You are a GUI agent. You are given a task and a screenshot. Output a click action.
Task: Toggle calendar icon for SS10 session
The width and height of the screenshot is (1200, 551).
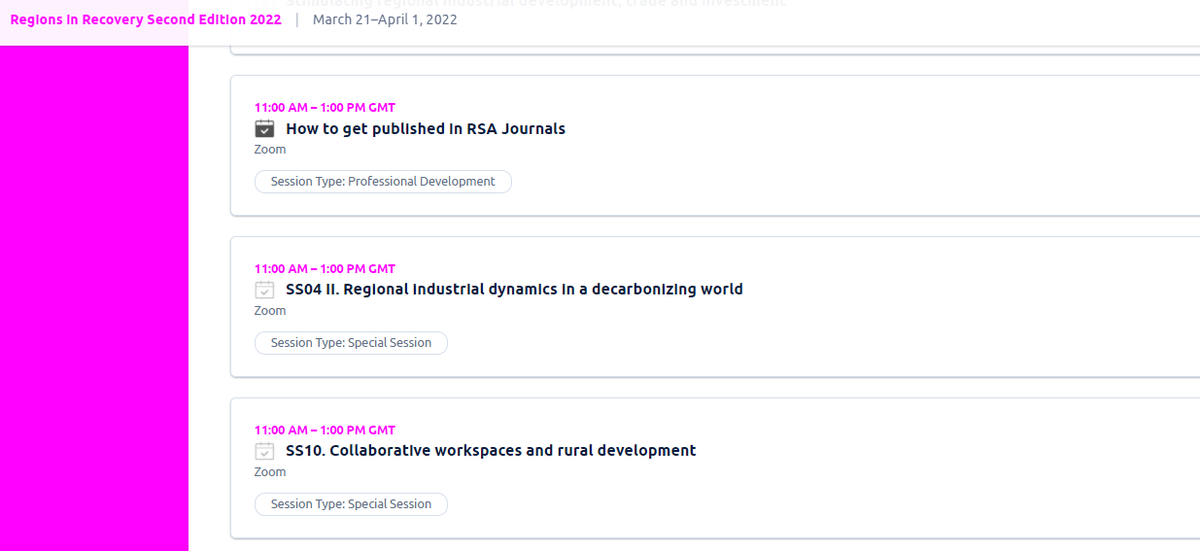coord(265,450)
